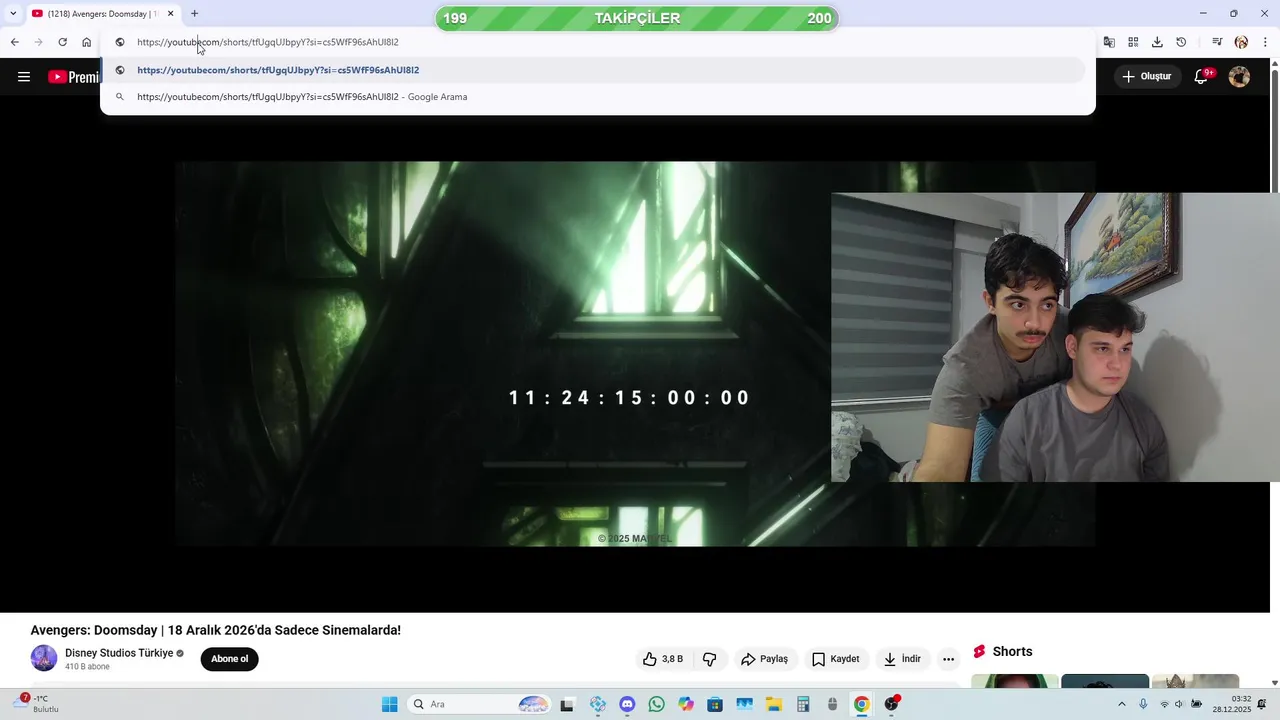The image size is (1280, 720).
Task: Open the more actions three-dot button
Action: [x=948, y=659]
